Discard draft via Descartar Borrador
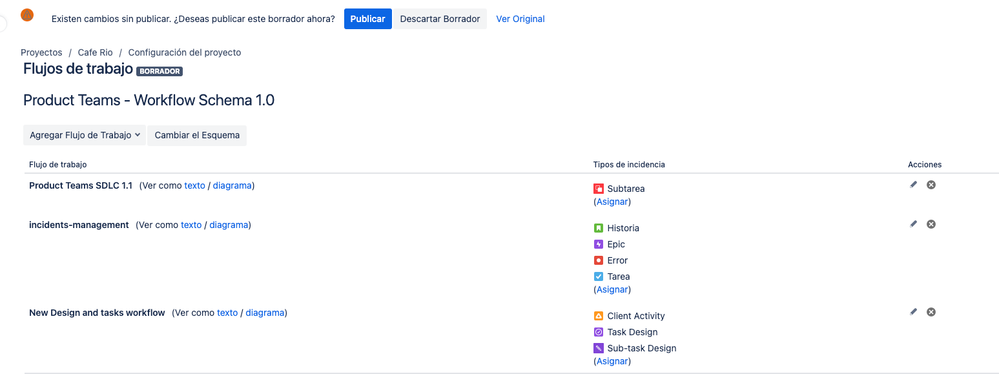 click(x=440, y=18)
